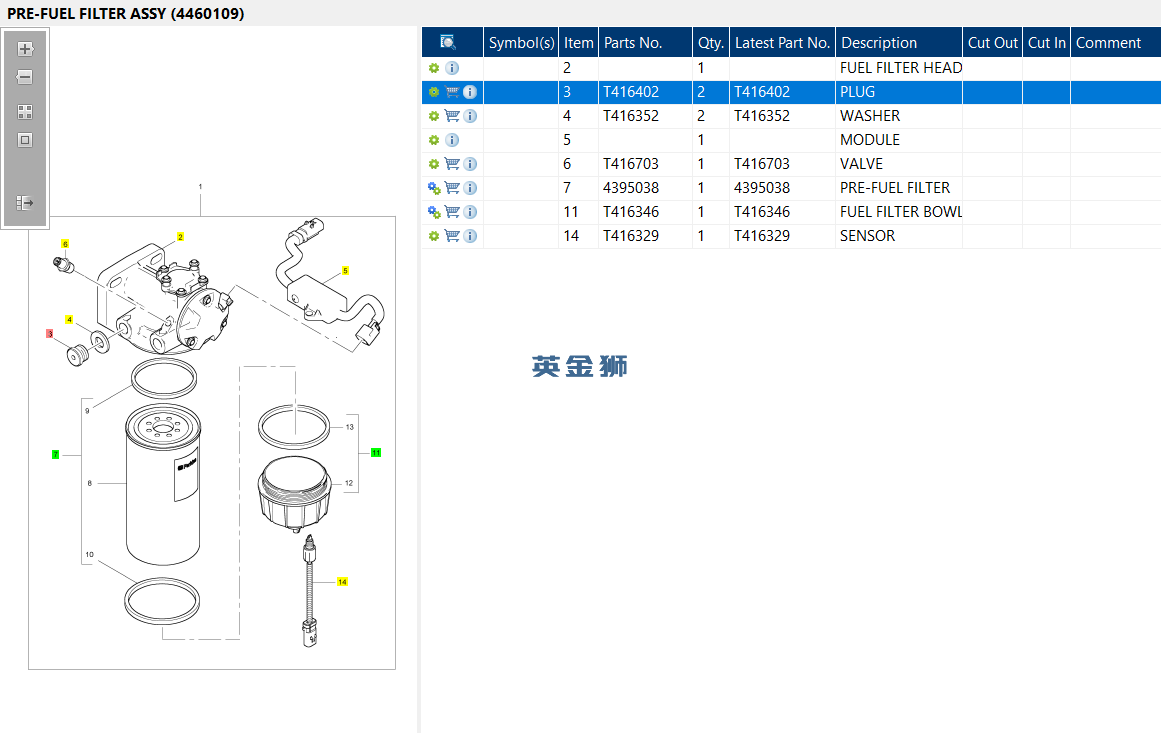Open info icon for WASHER row
1161x733 pixels.
469,116
